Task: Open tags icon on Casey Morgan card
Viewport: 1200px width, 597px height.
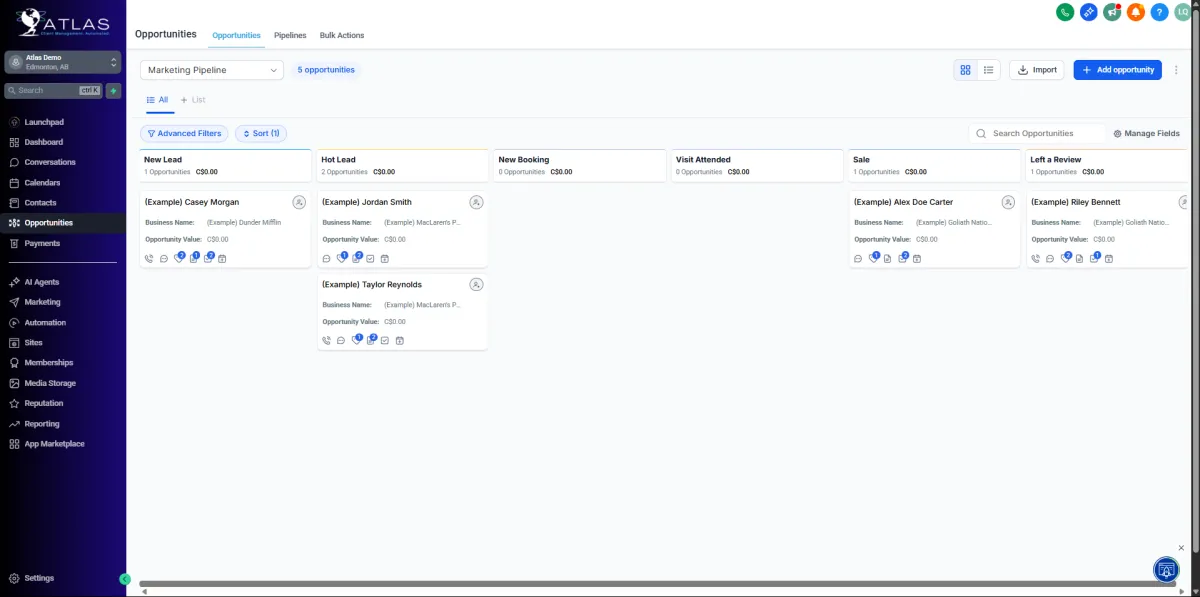Action: (x=179, y=258)
